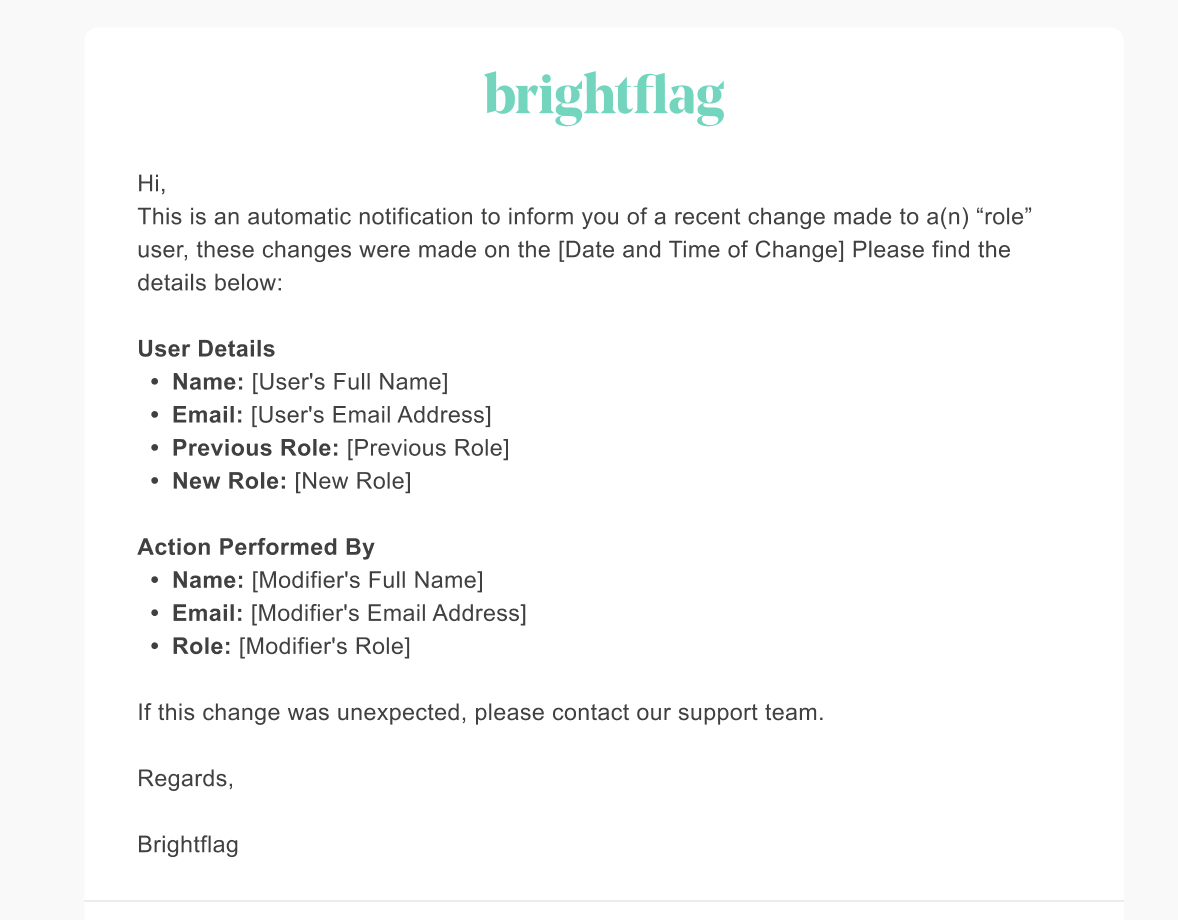Click the [Modifier's Role] placeholder
The width and height of the screenshot is (1178, 920).
point(325,646)
